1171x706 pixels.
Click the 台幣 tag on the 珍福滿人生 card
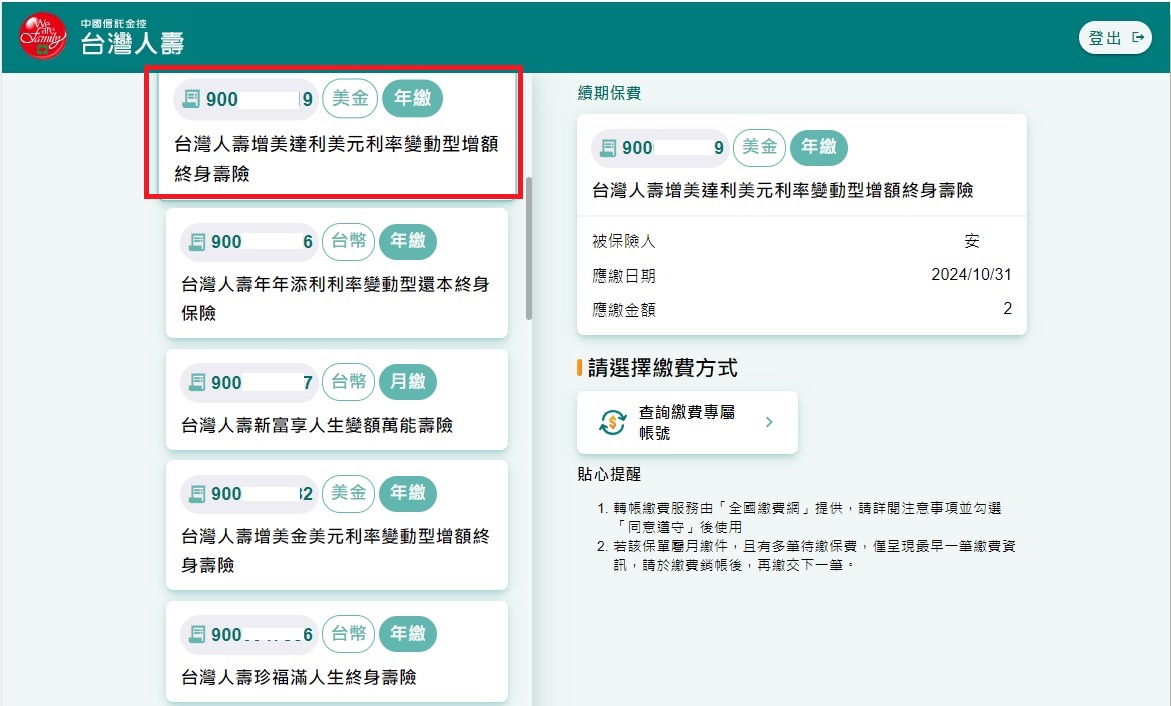click(x=349, y=634)
